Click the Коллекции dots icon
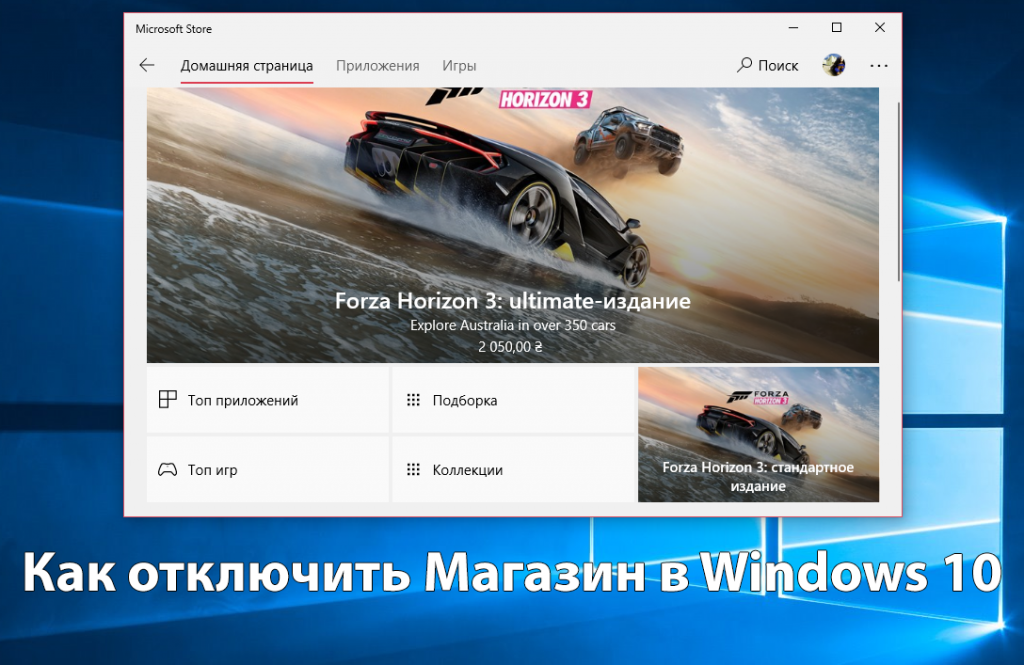This screenshot has width=1024, height=665. tap(411, 469)
